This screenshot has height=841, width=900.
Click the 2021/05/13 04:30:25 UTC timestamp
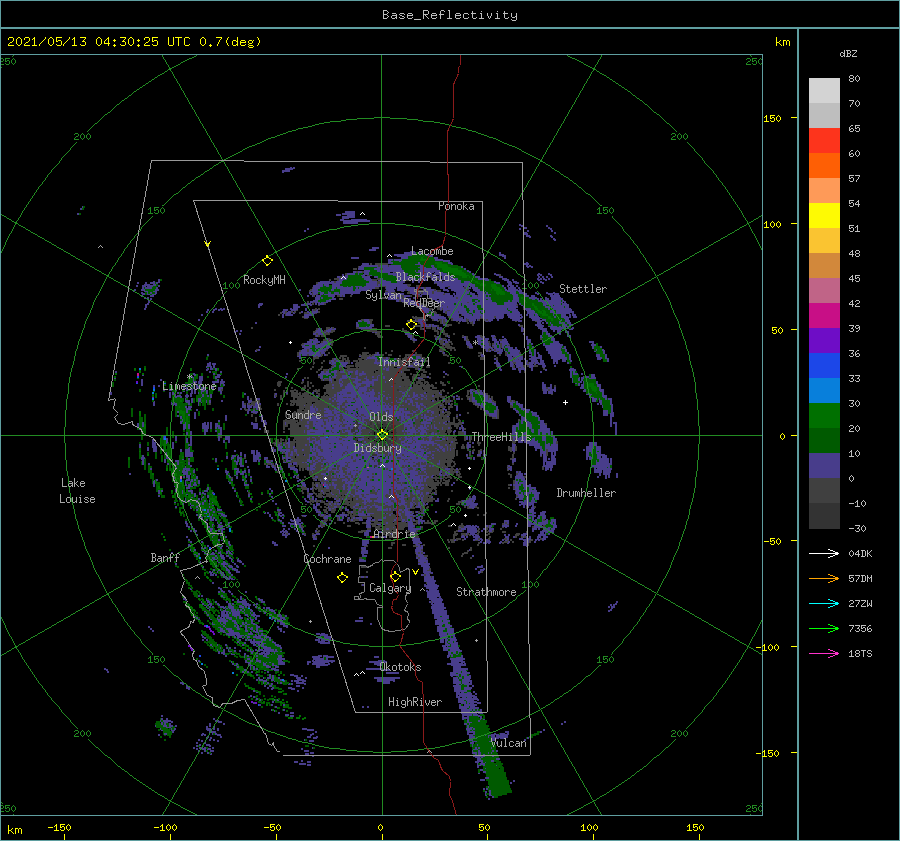98,42
